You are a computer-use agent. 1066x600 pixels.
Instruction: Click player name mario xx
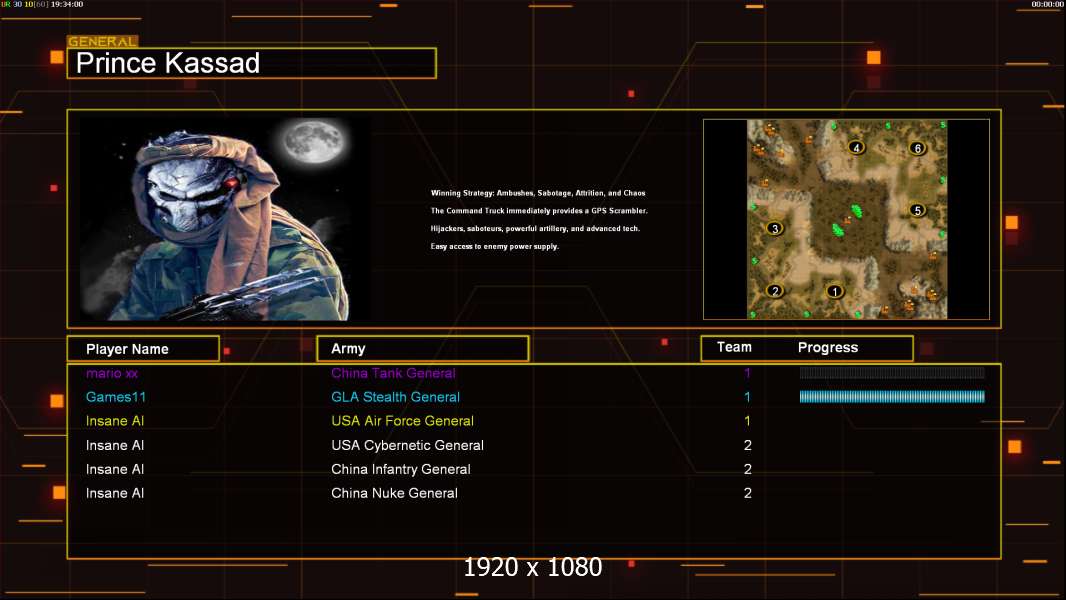[x=112, y=373]
